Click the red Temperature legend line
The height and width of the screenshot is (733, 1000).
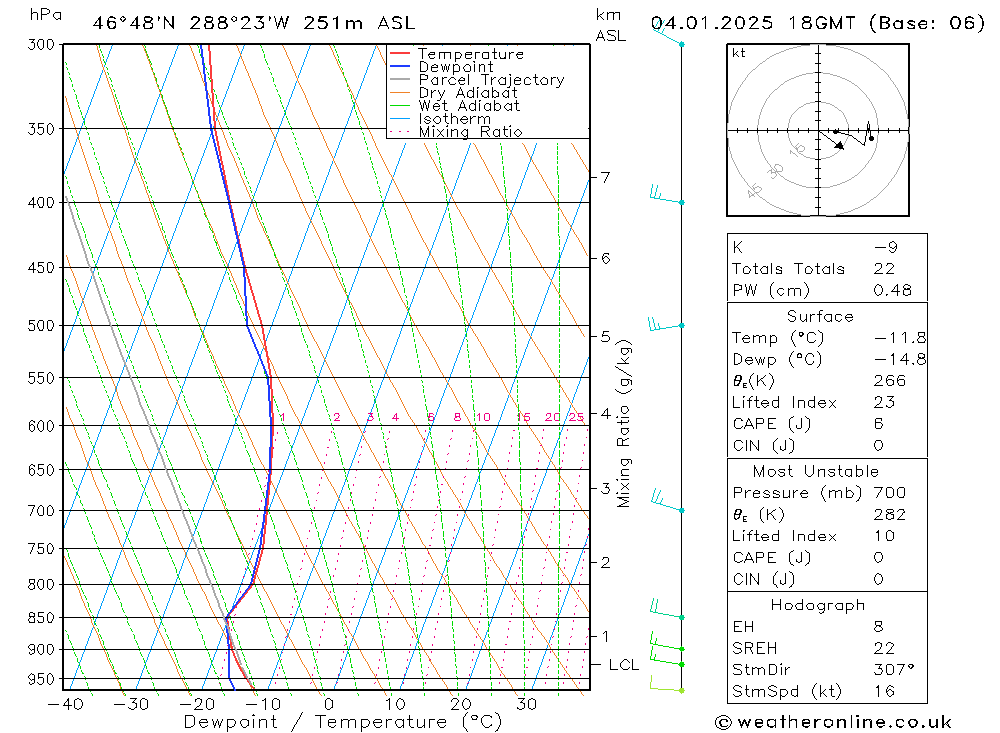(400, 54)
